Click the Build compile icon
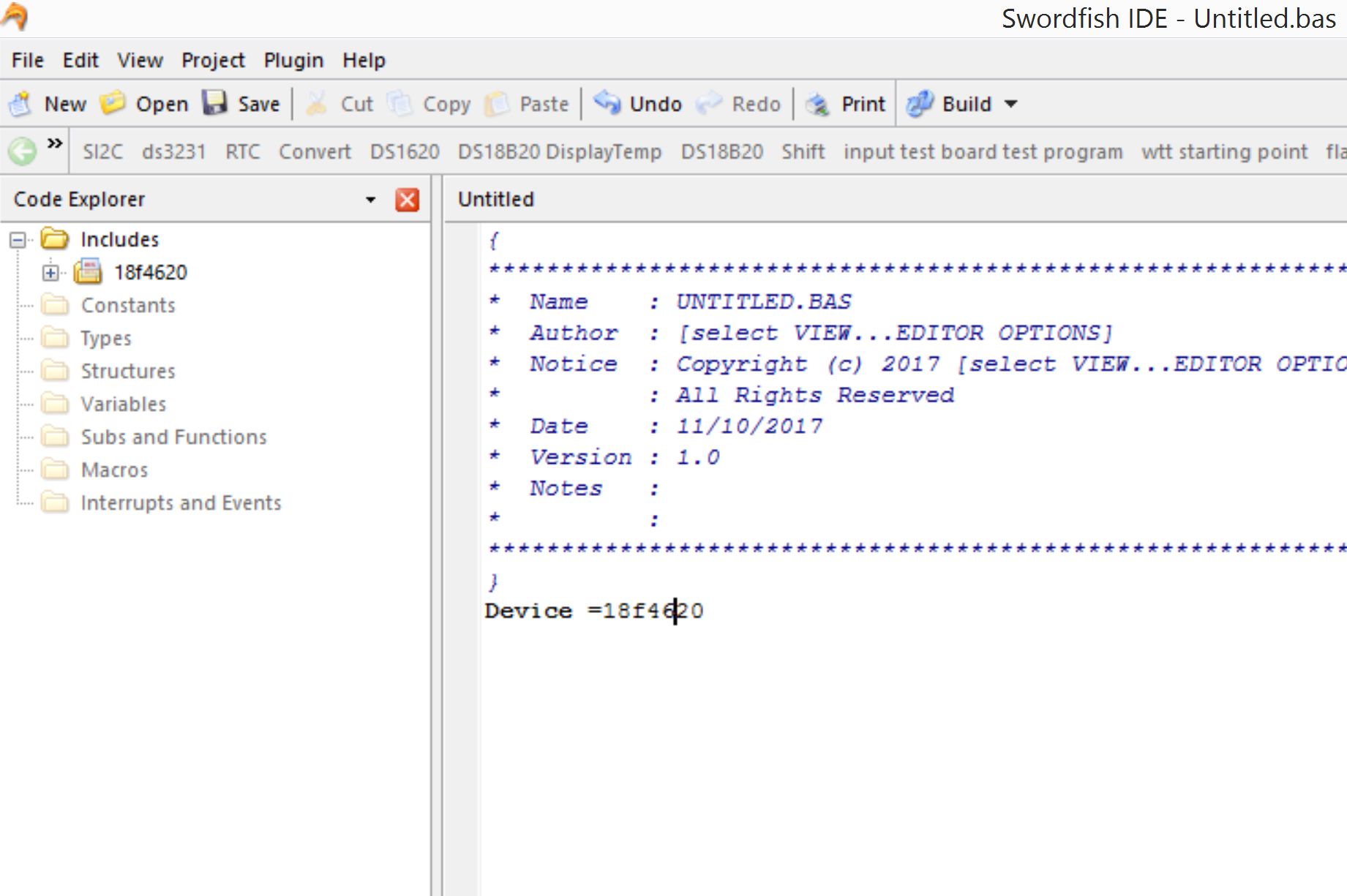1347x896 pixels. click(920, 104)
